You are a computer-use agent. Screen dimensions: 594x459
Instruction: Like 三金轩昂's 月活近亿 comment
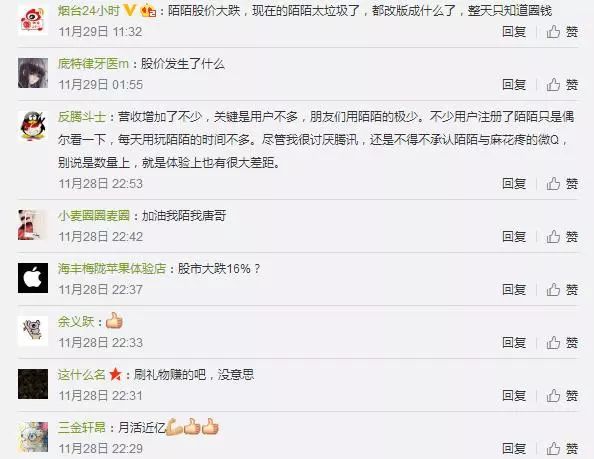pos(562,449)
